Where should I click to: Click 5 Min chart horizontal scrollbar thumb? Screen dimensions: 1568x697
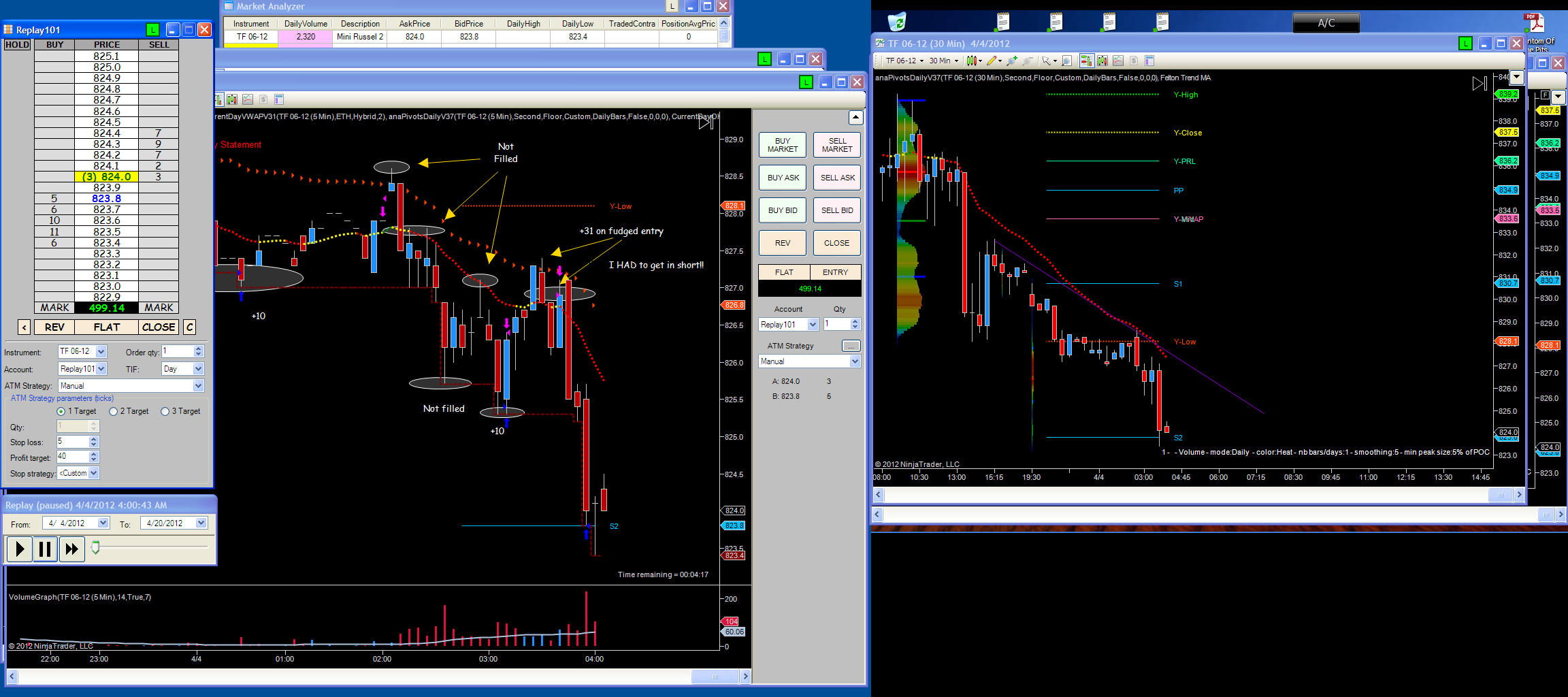[715, 677]
